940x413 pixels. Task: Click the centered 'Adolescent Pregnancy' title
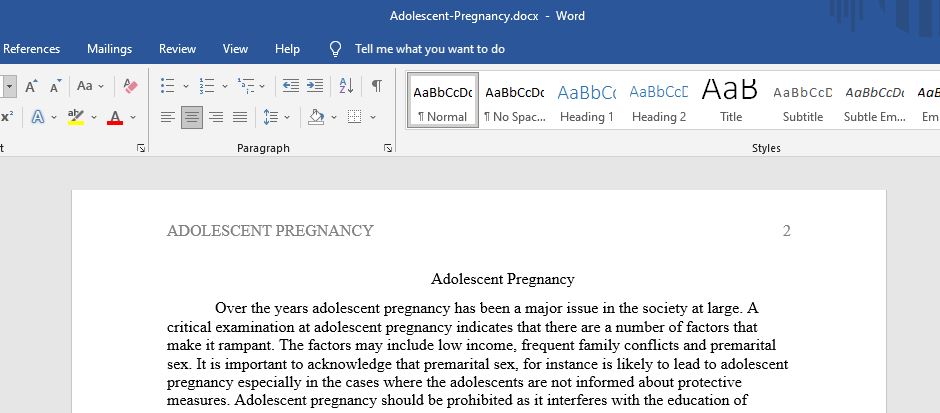pos(502,279)
